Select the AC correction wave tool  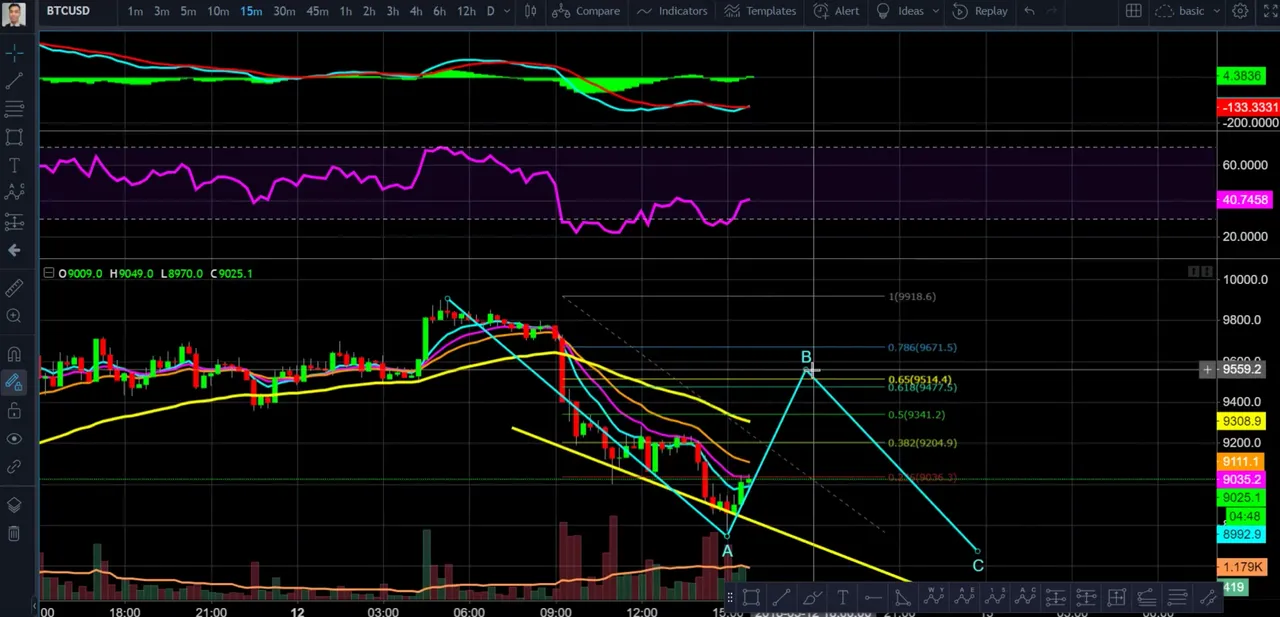(1026, 598)
